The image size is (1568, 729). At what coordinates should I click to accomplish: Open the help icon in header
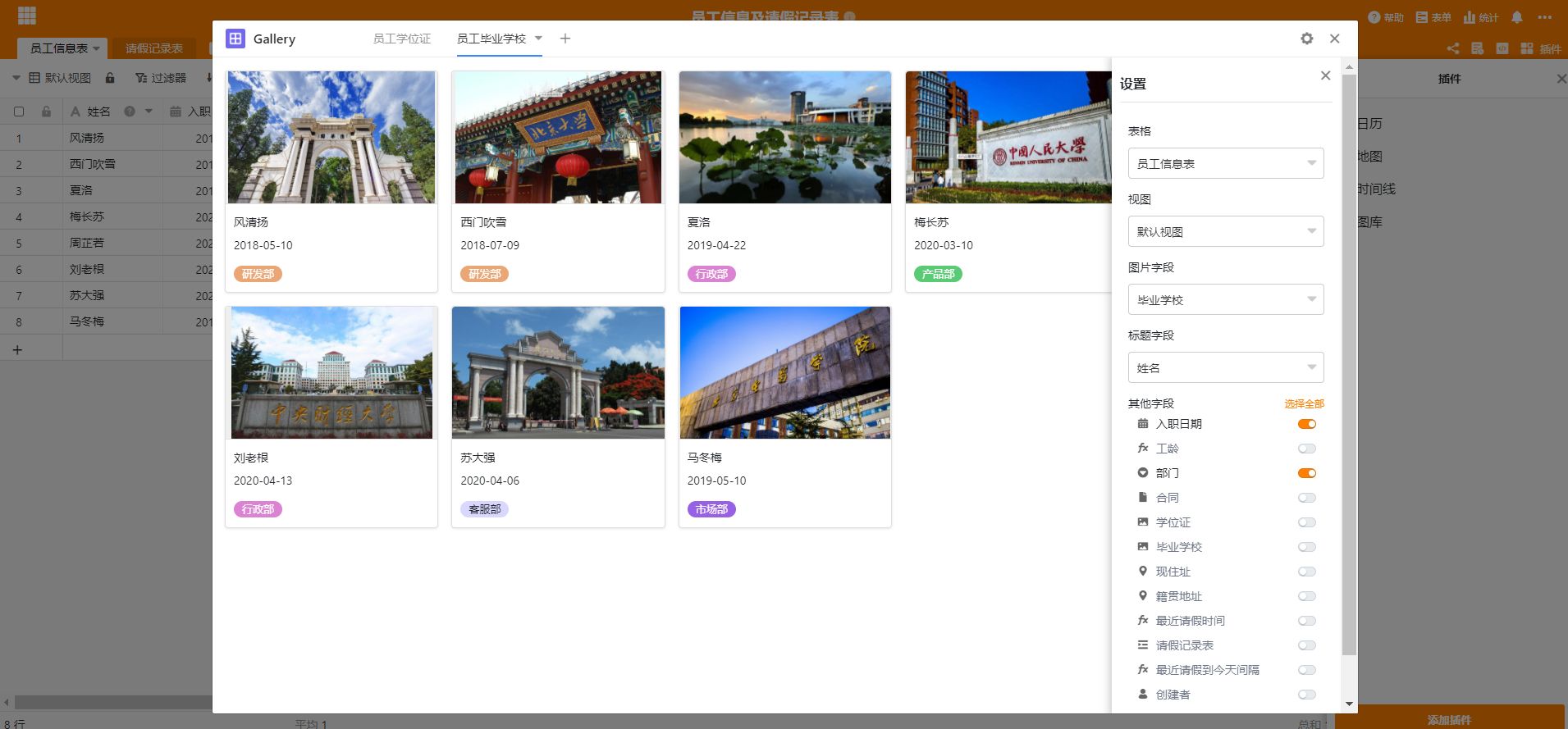click(x=1374, y=17)
